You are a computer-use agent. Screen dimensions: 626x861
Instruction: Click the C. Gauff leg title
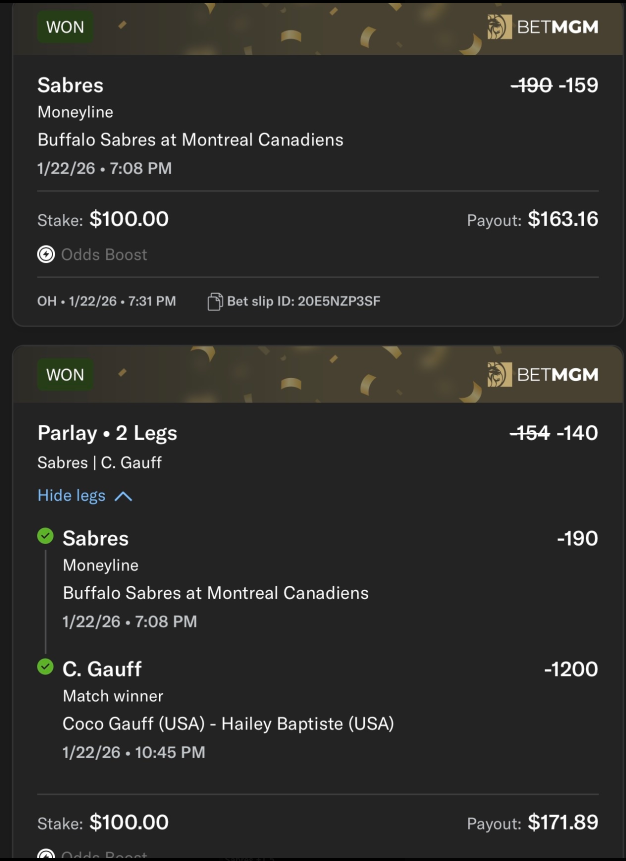[x=102, y=668]
